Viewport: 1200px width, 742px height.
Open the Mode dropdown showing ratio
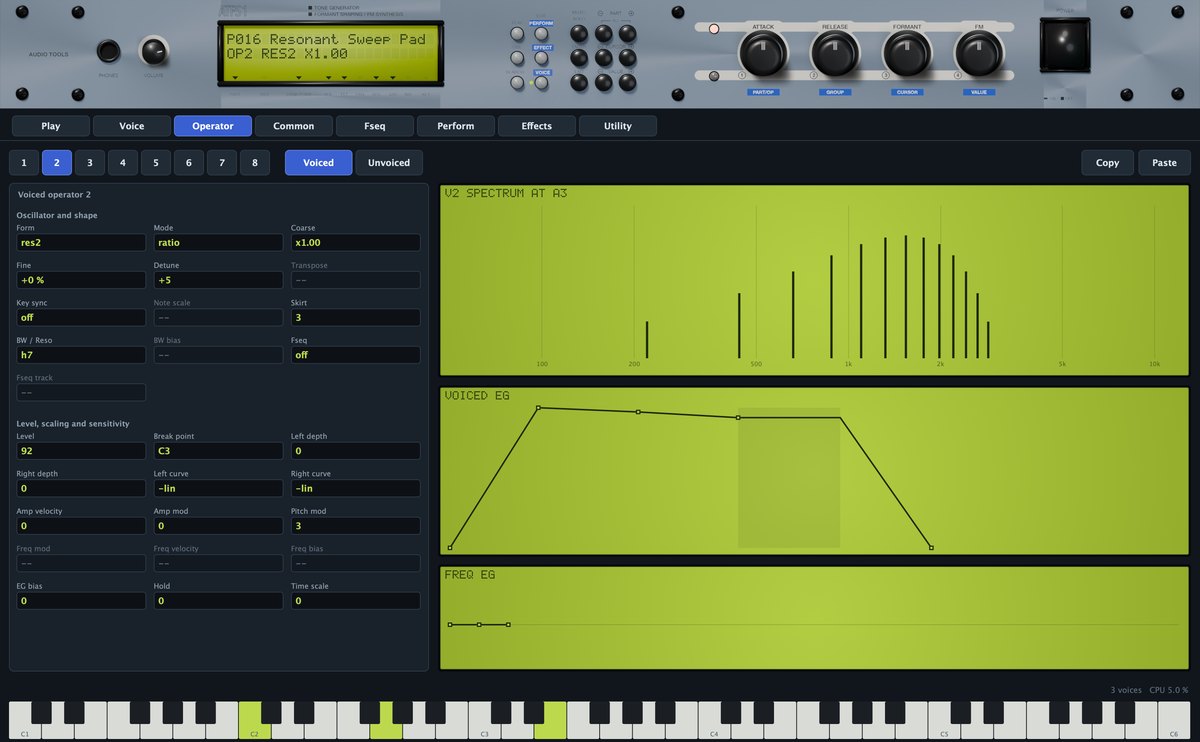point(218,243)
